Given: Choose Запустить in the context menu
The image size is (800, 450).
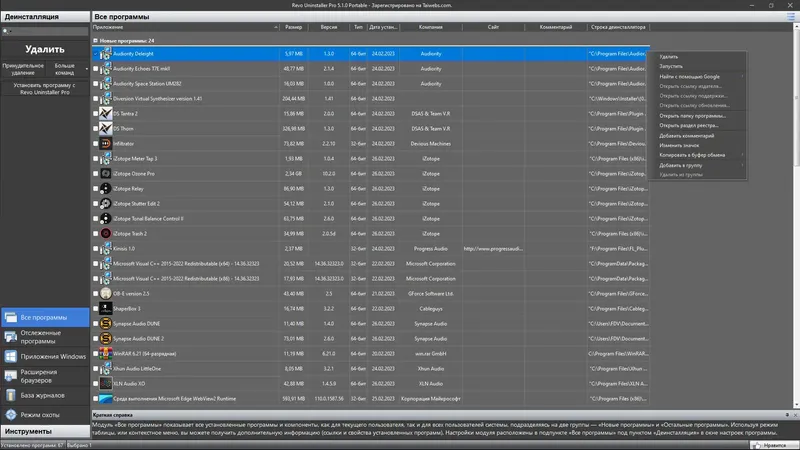Looking at the screenshot, I should 697,66.
